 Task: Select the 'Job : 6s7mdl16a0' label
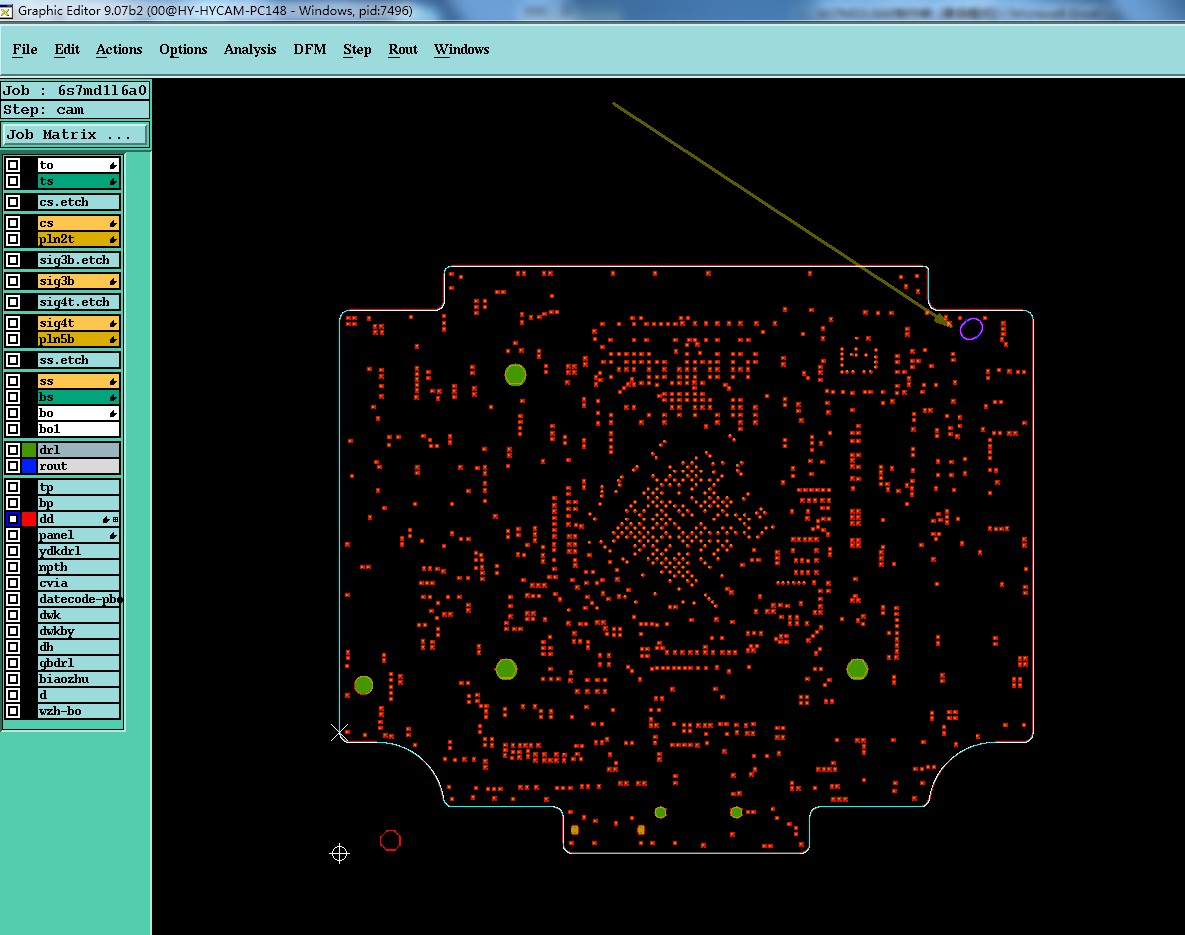(x=75, y=91)
